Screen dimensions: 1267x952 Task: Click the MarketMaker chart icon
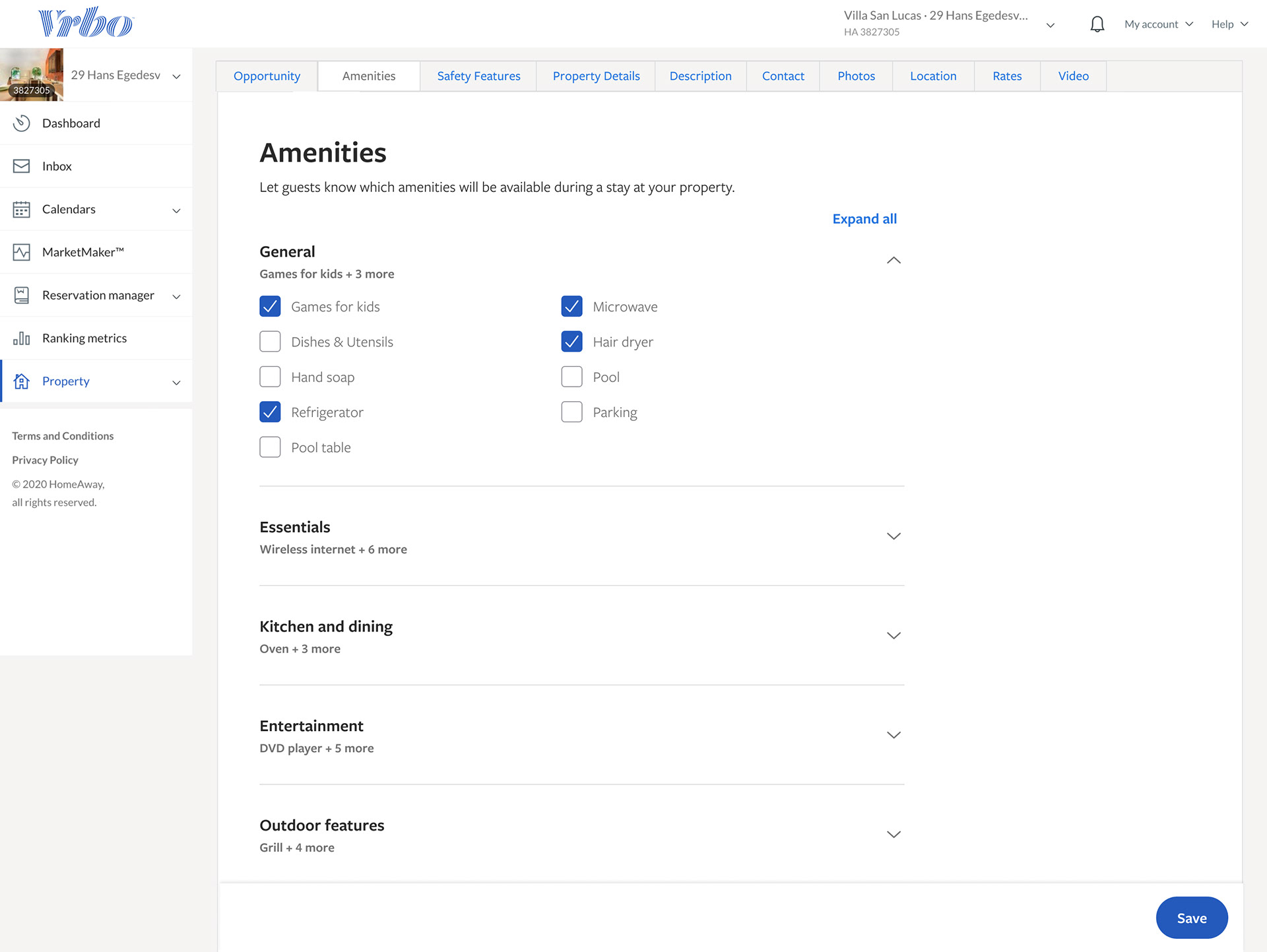(x=22, y=252)
